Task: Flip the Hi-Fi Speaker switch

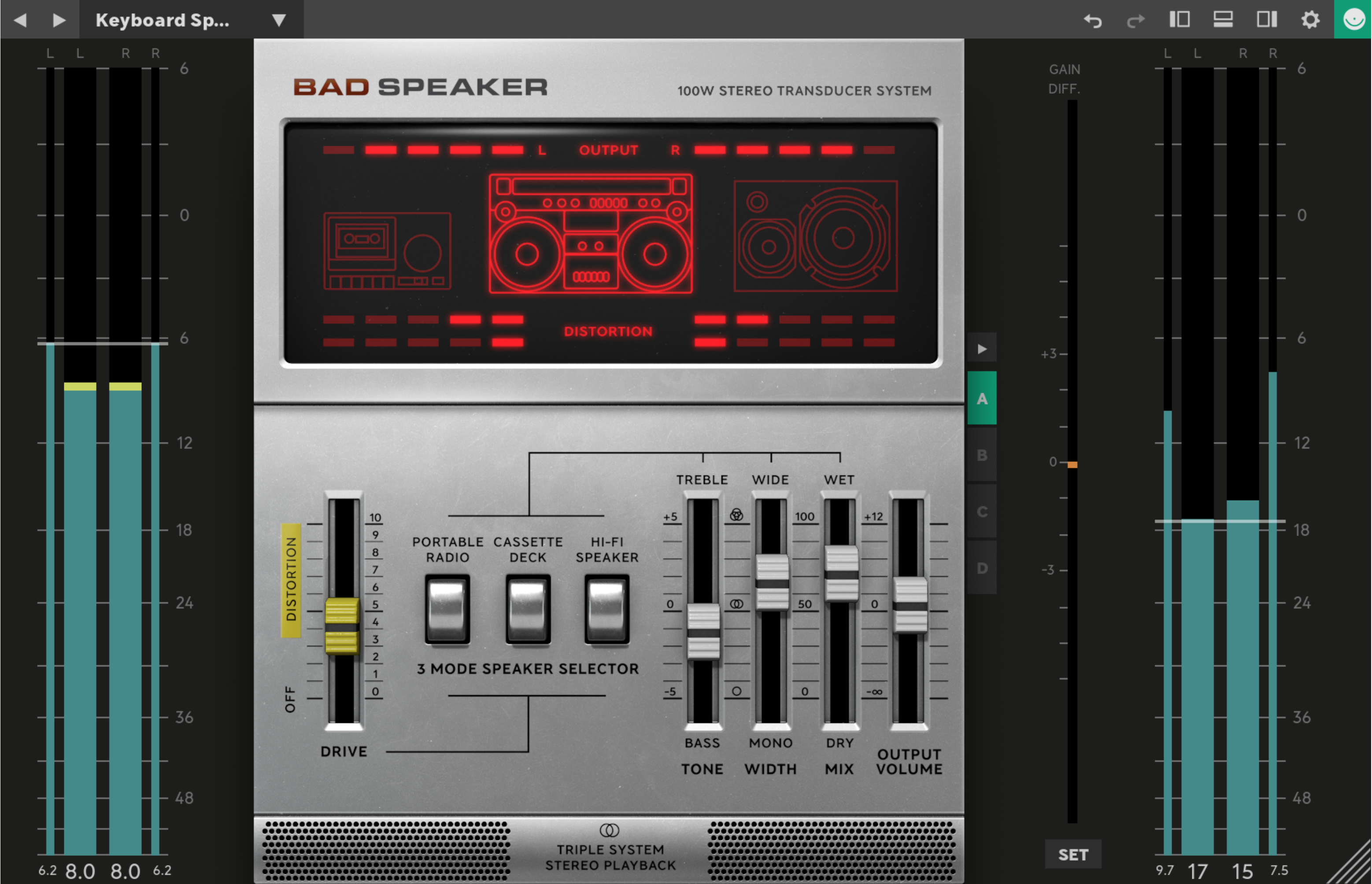Action: 607,610
